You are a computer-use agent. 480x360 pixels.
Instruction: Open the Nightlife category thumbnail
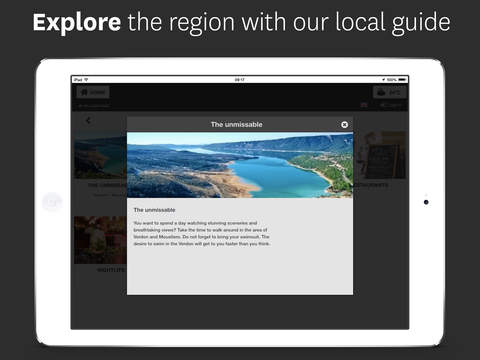(x=100, y=240)
